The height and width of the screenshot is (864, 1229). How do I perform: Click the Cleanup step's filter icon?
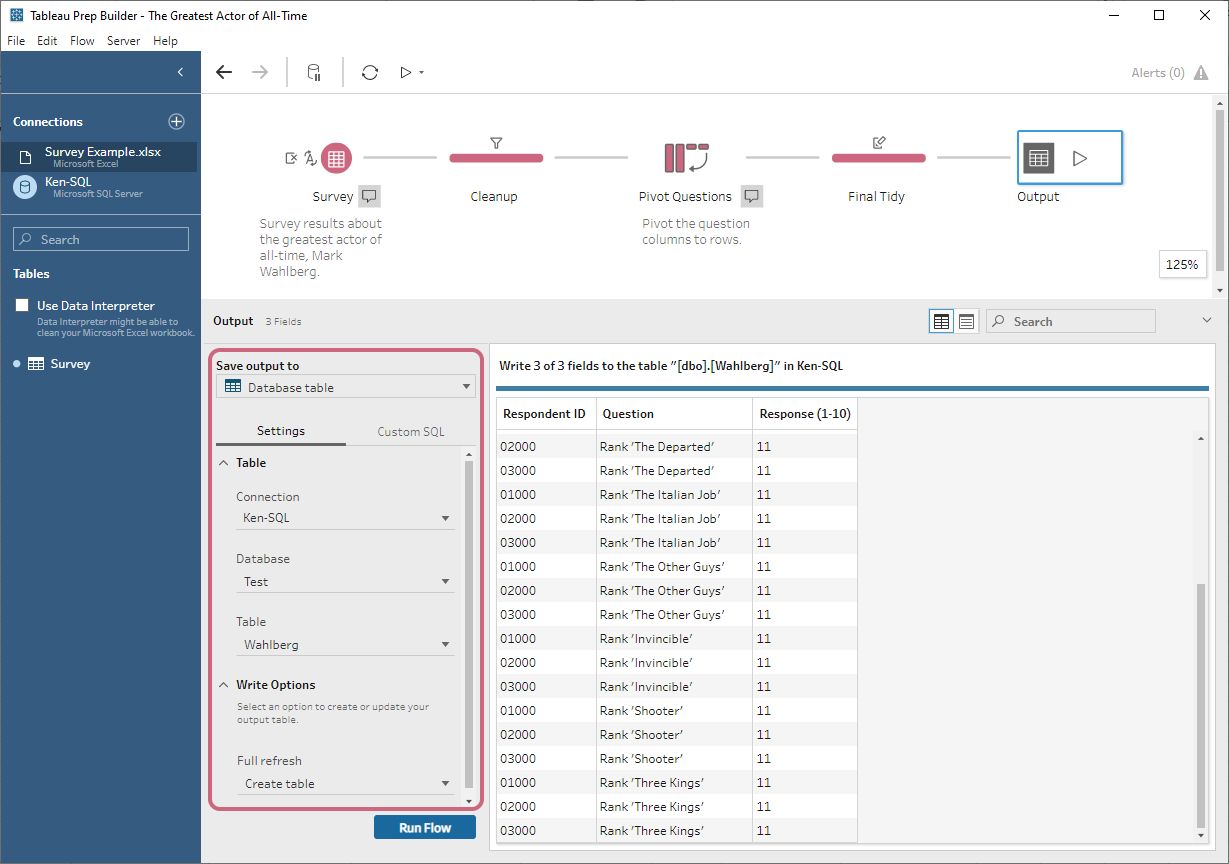495,143
